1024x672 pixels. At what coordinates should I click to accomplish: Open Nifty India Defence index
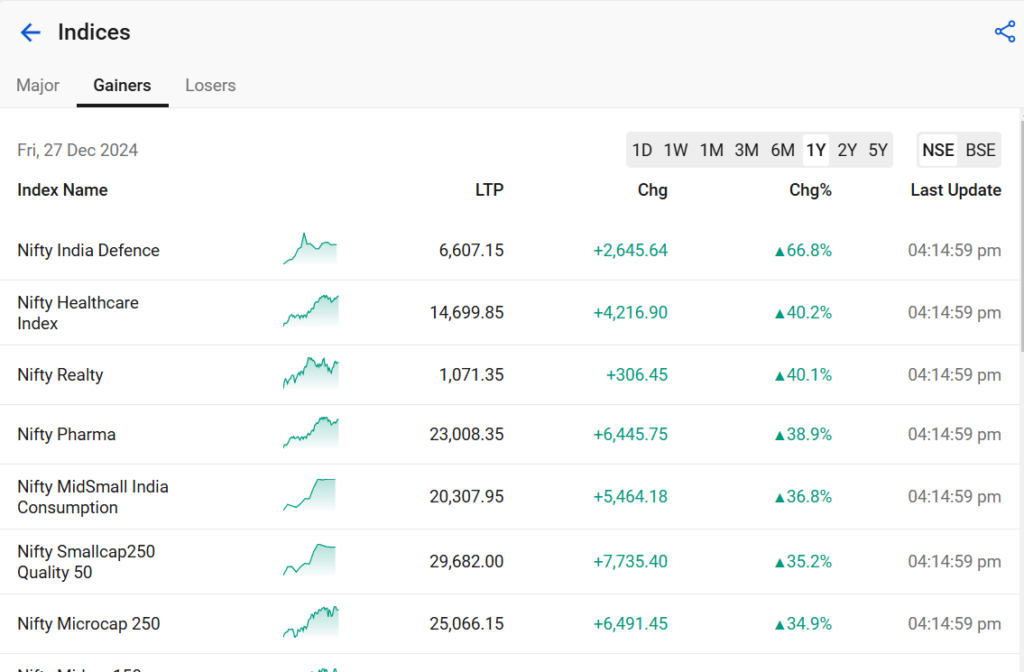pyautogui.click(x=88, y=250)
